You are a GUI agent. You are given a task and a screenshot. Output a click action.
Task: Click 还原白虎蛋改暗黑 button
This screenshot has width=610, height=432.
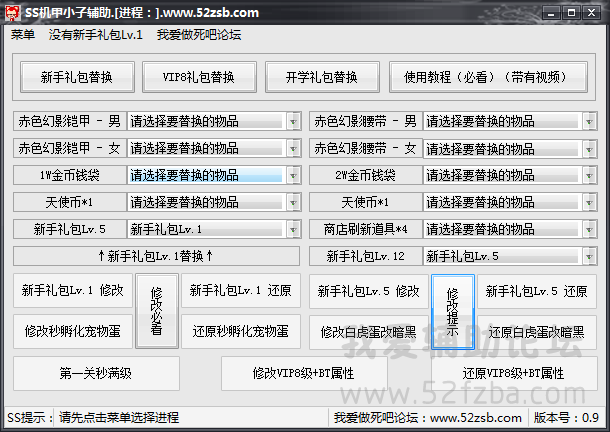pyautogui.click(x=537, y=332)
